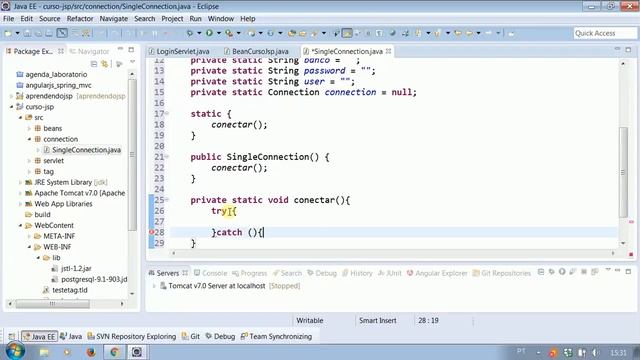
Task: Switch to LoginServlet.java editor tab
Action: (180, 51)
